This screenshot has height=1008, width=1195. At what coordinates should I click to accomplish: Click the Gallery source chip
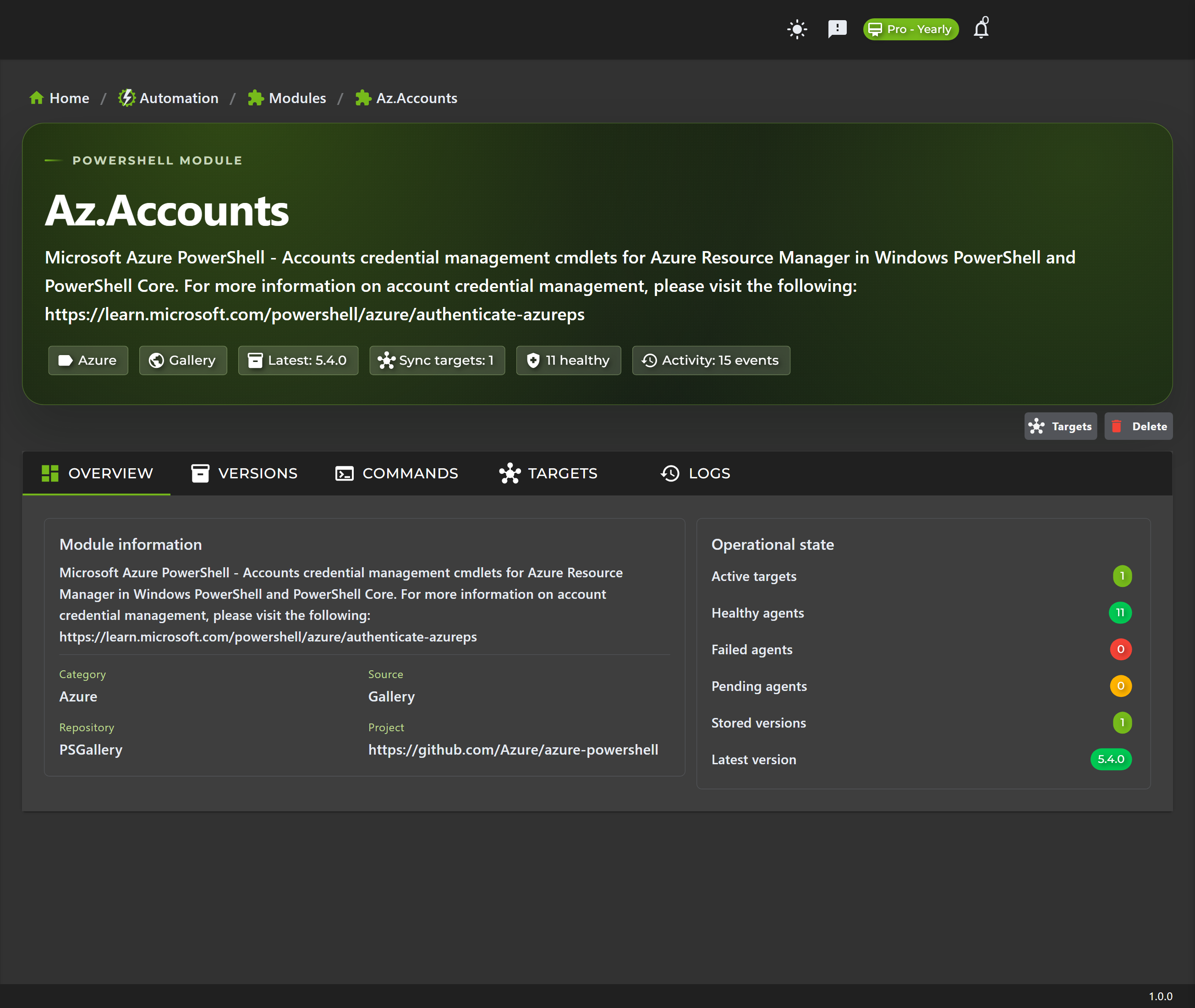coord(183,361)
